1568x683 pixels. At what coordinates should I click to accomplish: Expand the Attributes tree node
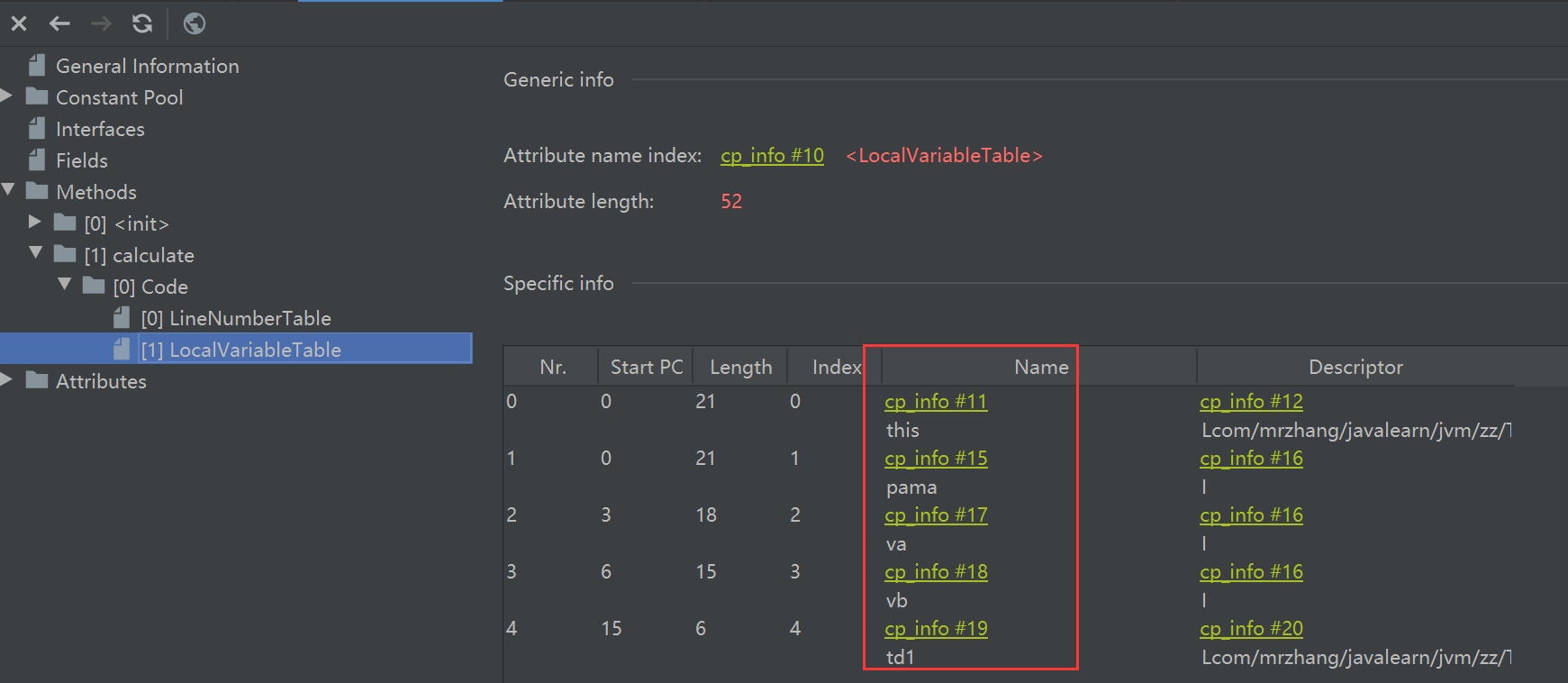(7, 380)
